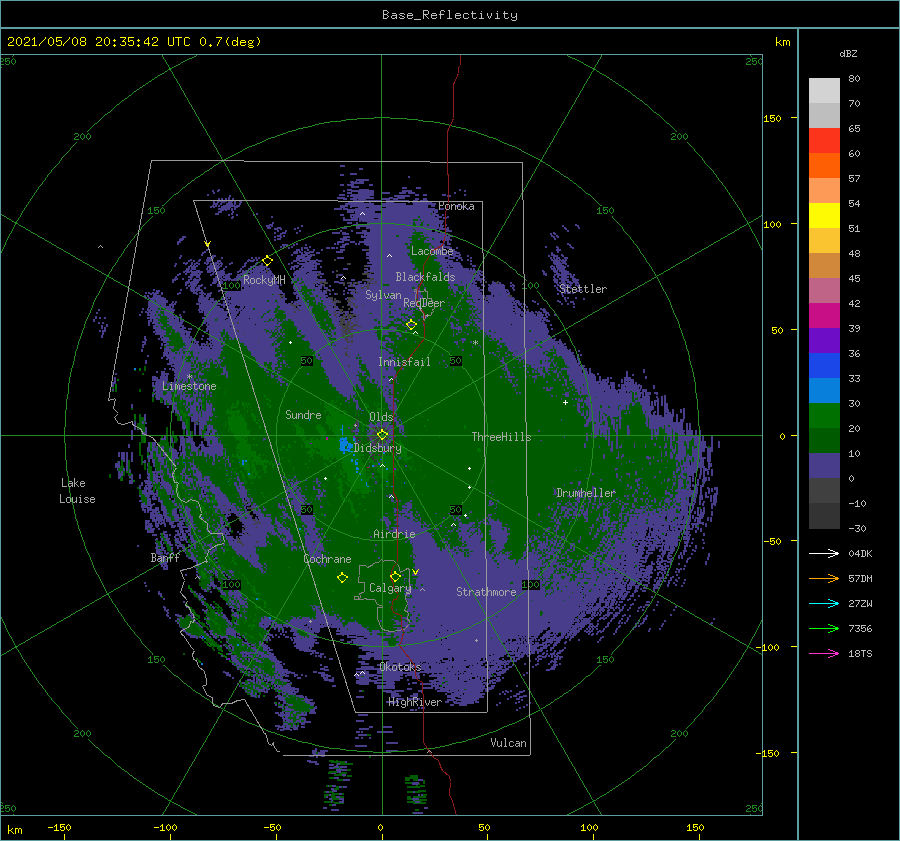The height and width of the screenshot is (841, 900).
Task: Click the Drumheller city label
Action: click(x=586, y=493)
